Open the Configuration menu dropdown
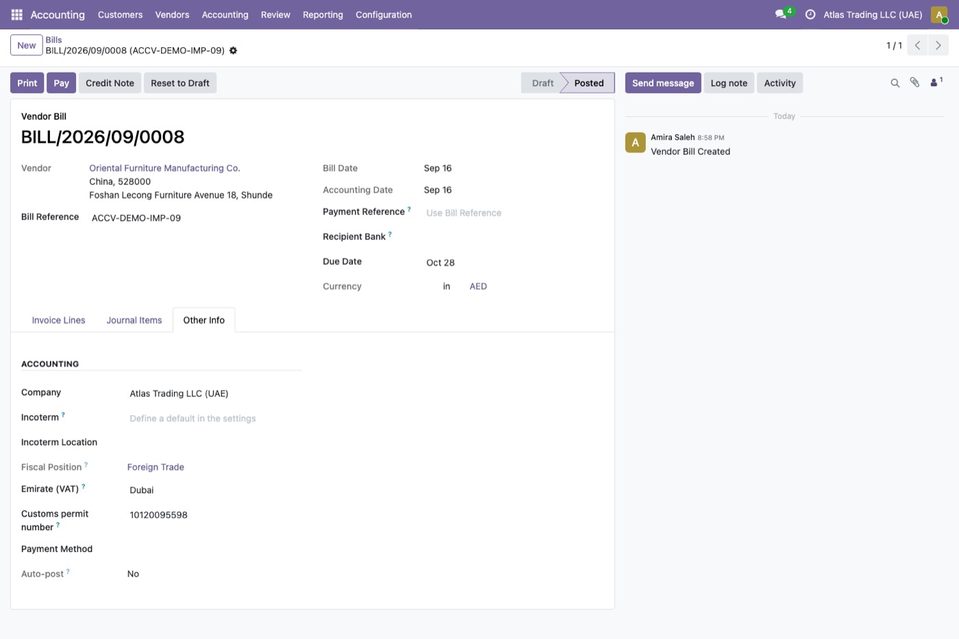Screen dimensions: 959x639 coord(383,15)
